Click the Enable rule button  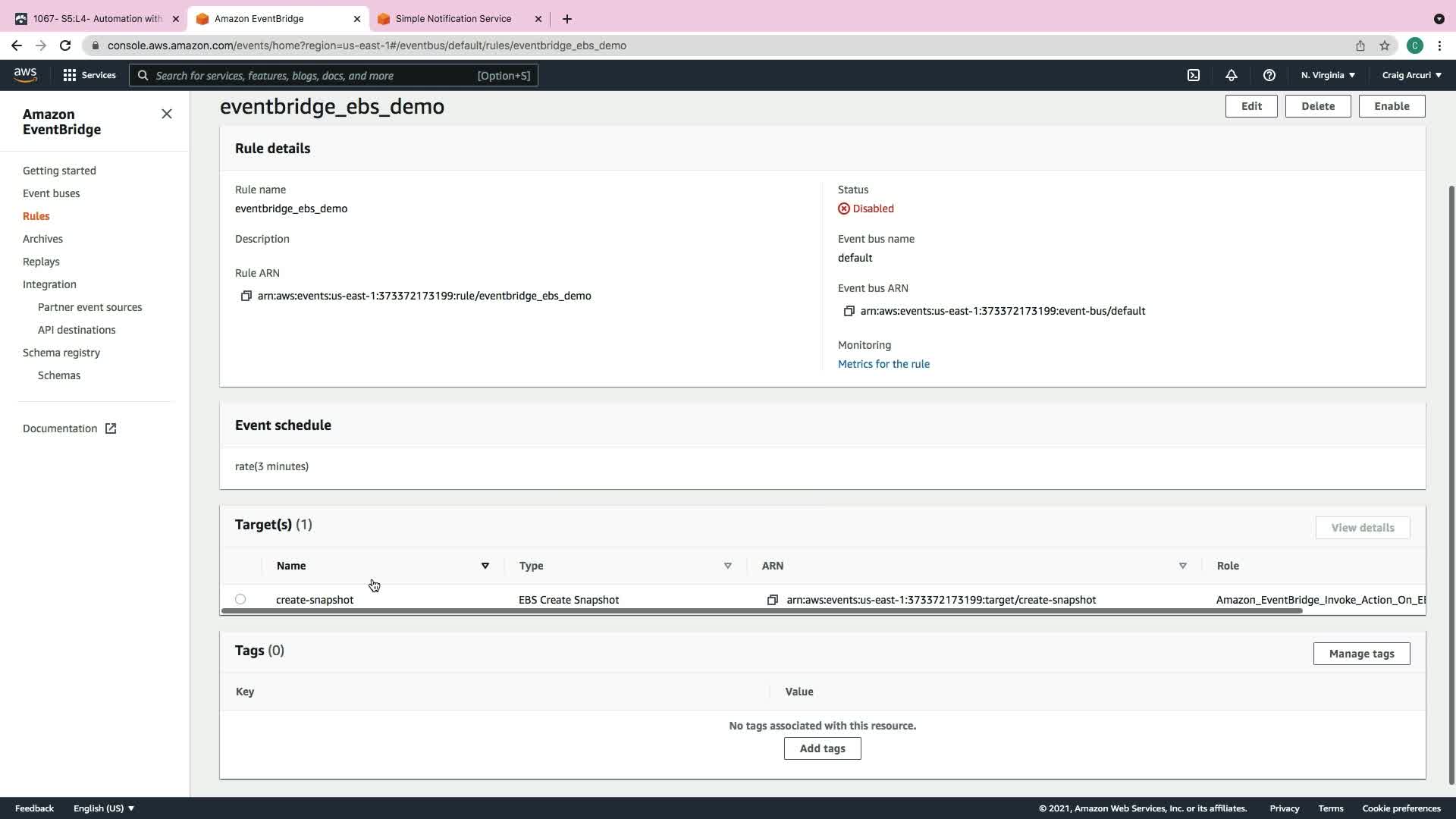1392,106
